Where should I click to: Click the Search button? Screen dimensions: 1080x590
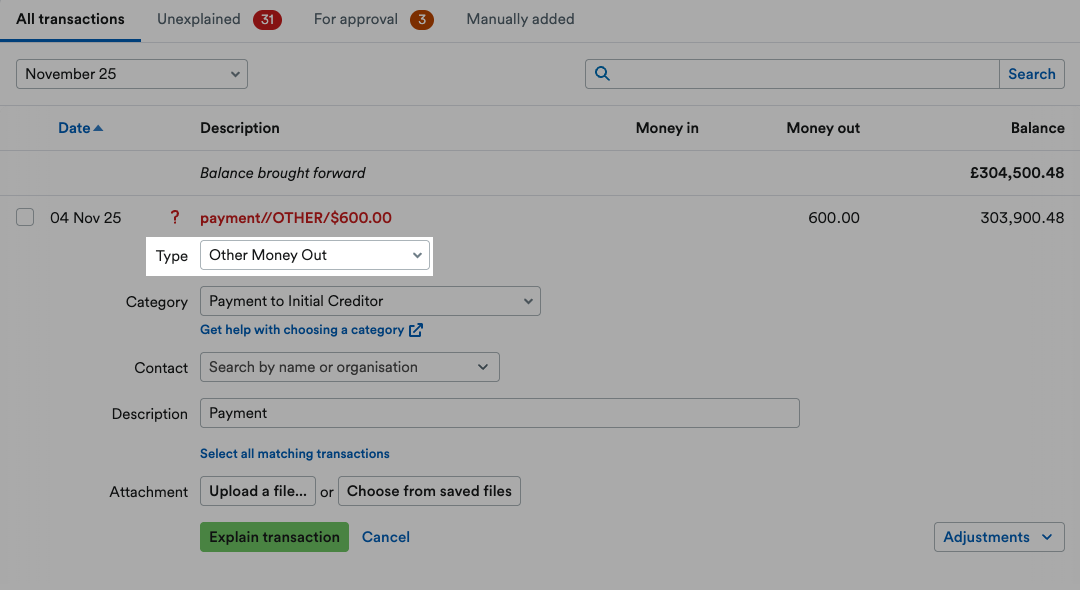coord(1031,74)
